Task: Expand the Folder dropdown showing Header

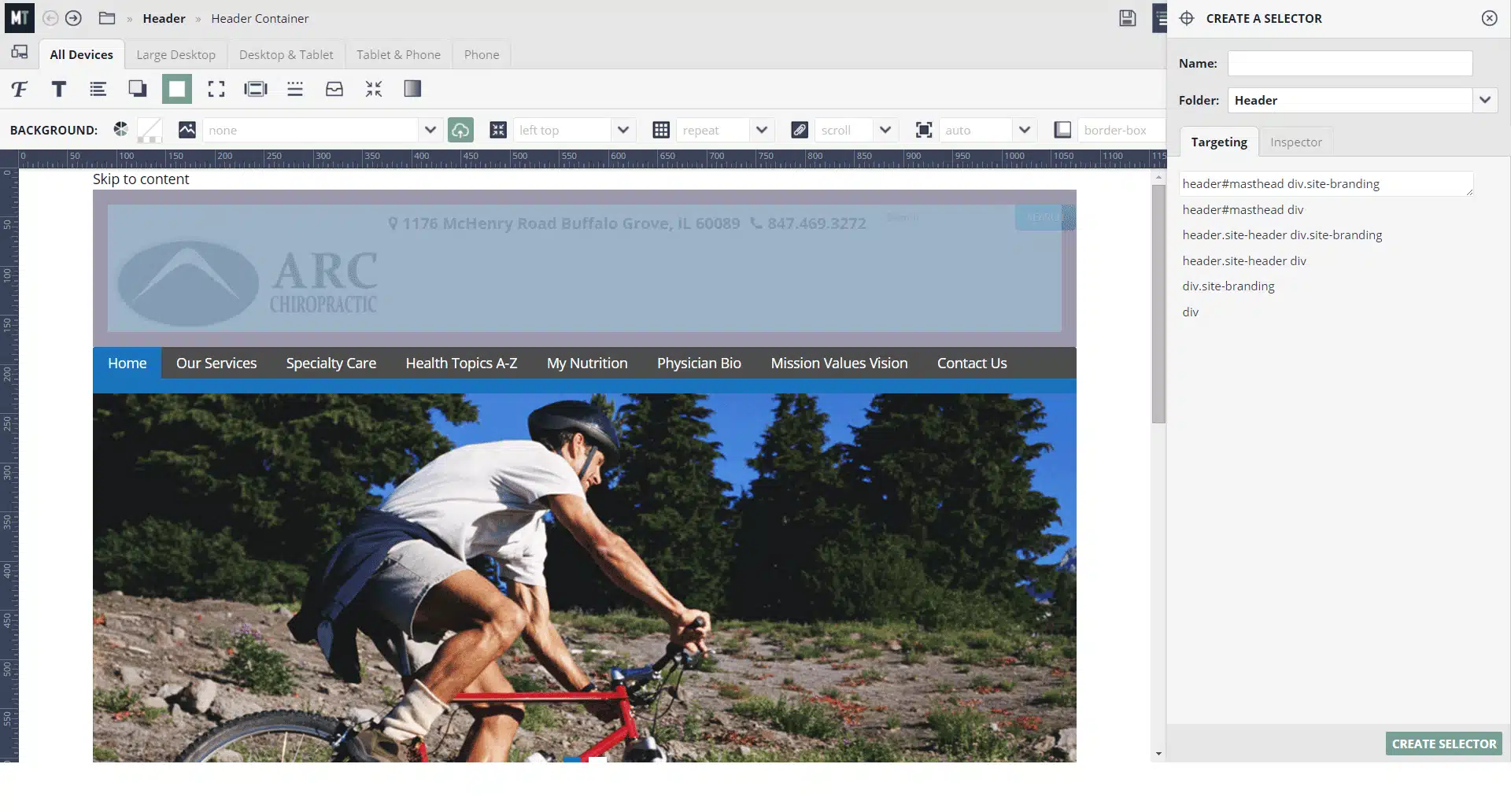Action: [x=1484, y=100]
